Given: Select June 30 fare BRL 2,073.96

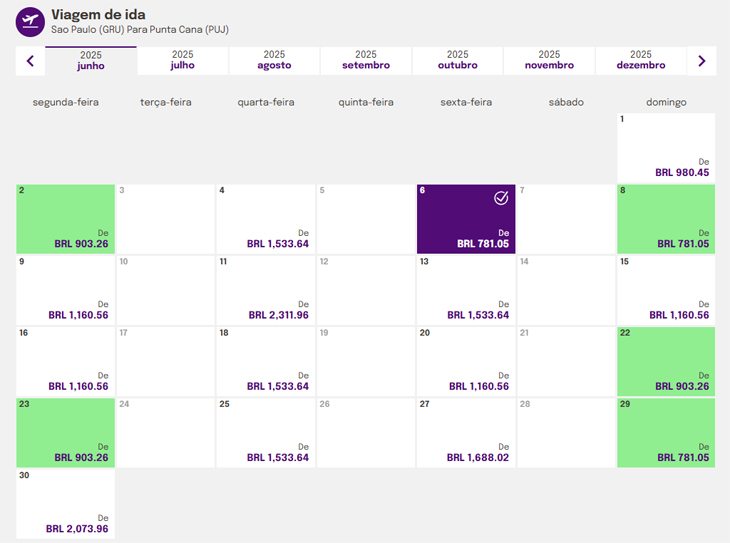Looking at the screenshot, I should pos(66,503).
